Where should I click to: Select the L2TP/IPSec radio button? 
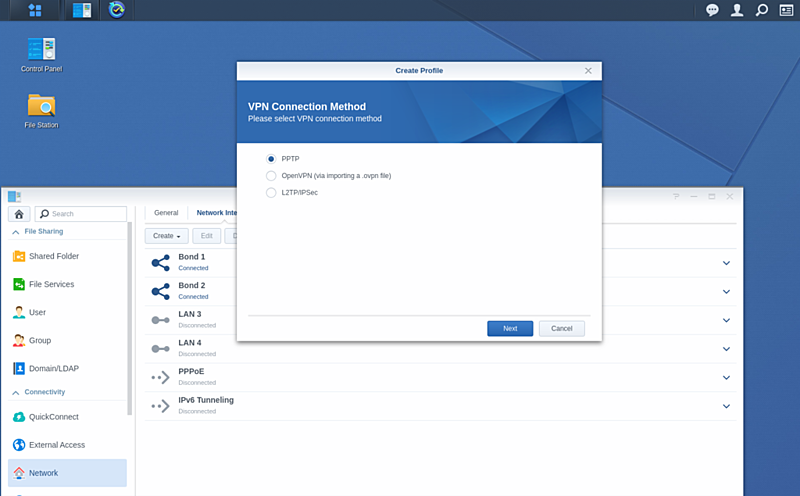click(271, 192)
